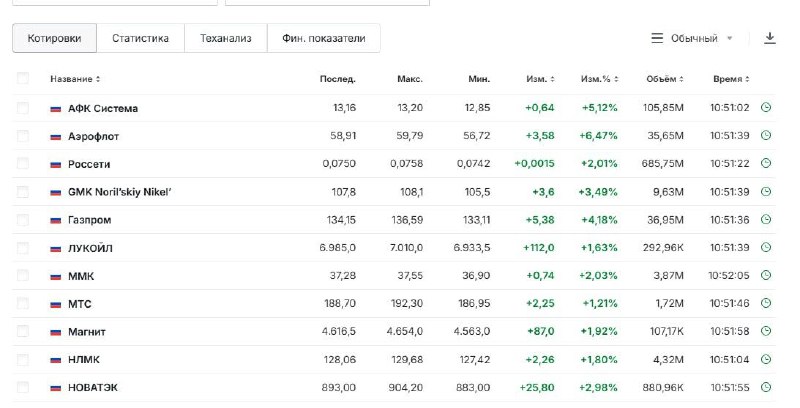
Task: Click the clock icon in Аэрофлот row
Action: (765, 136)
